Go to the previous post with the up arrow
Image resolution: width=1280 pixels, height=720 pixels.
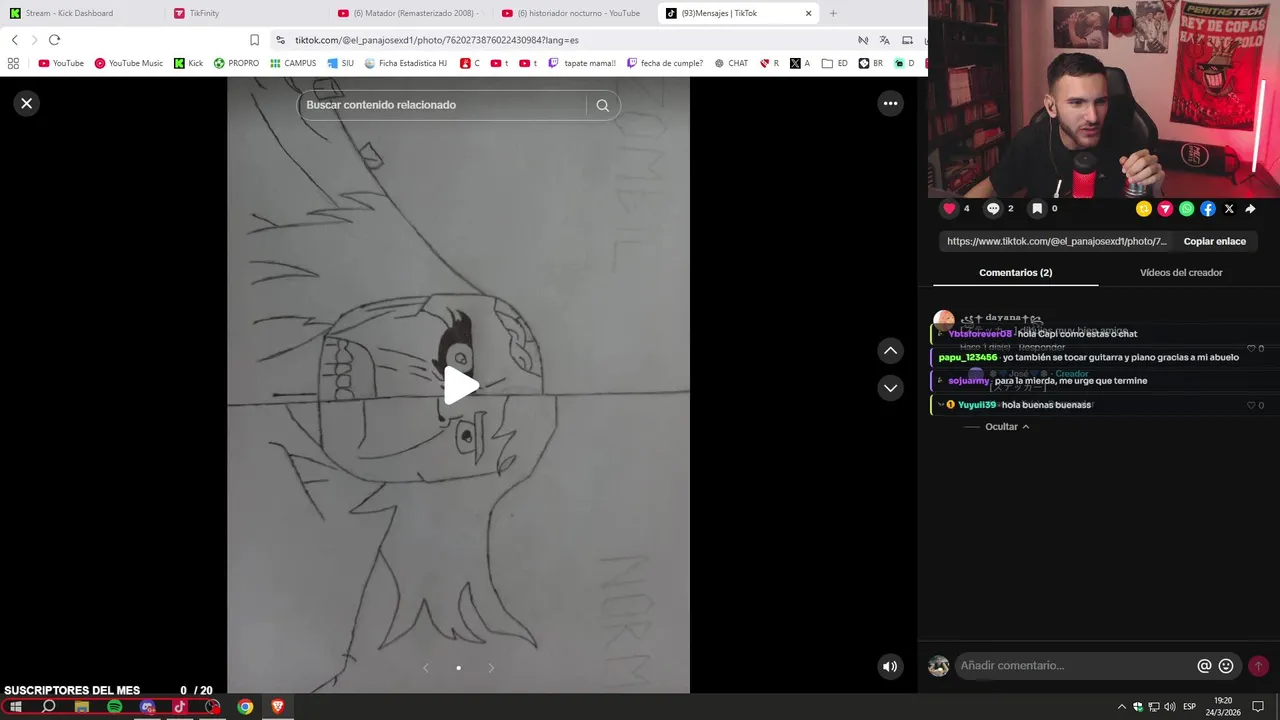890,351
